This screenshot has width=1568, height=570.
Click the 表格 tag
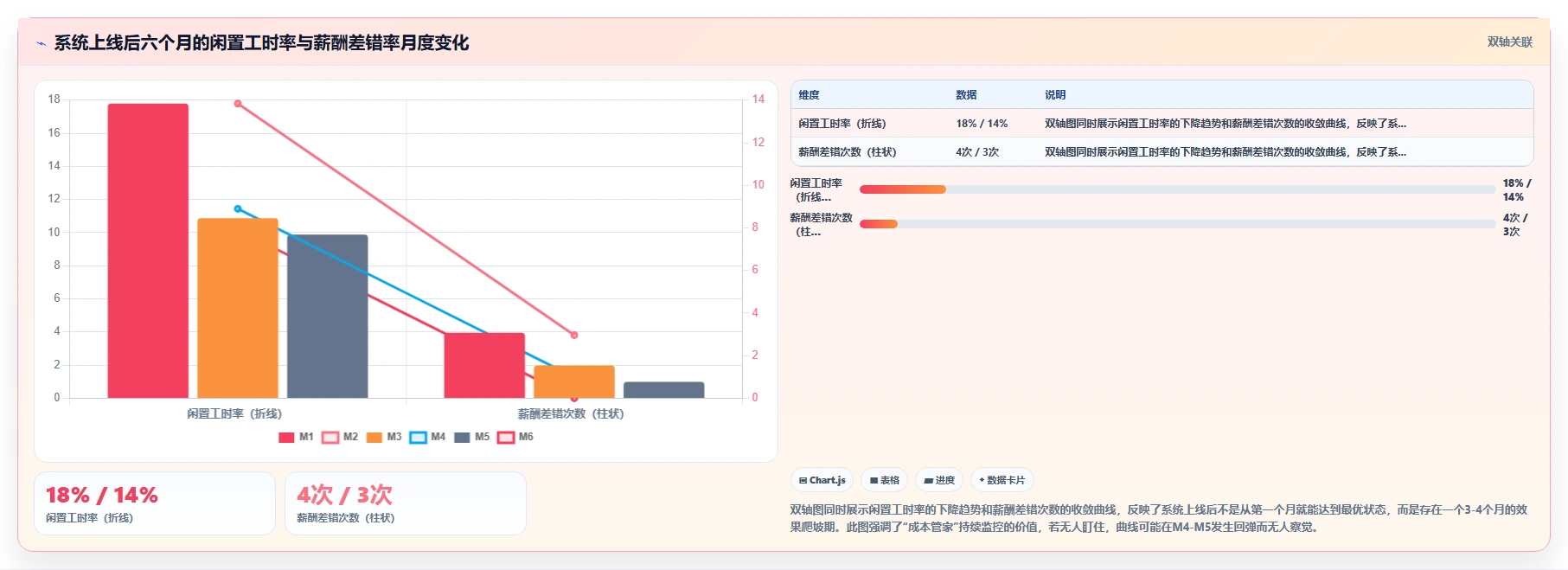point(885,480)
